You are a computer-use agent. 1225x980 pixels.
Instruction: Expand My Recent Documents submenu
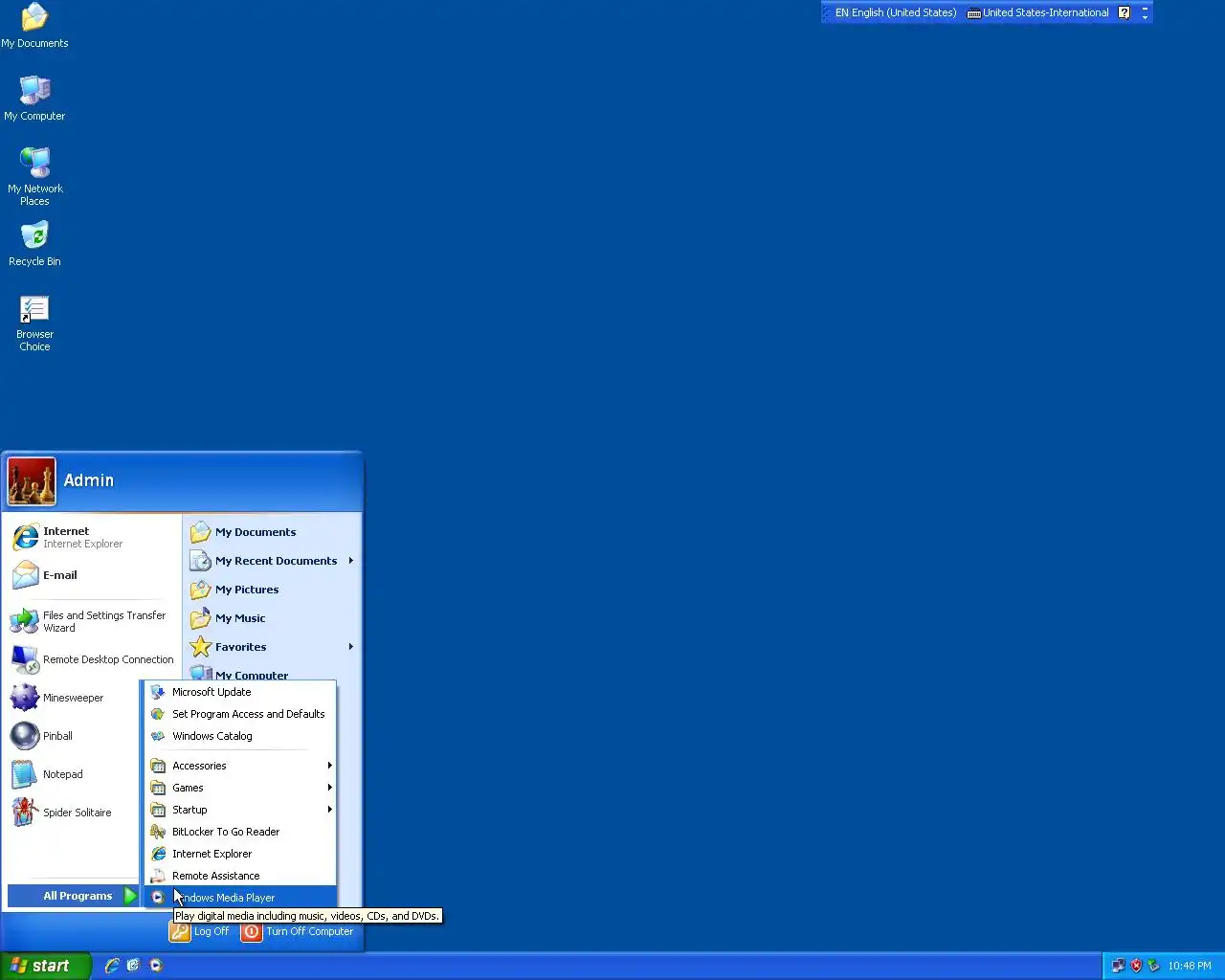coord(272,561)
